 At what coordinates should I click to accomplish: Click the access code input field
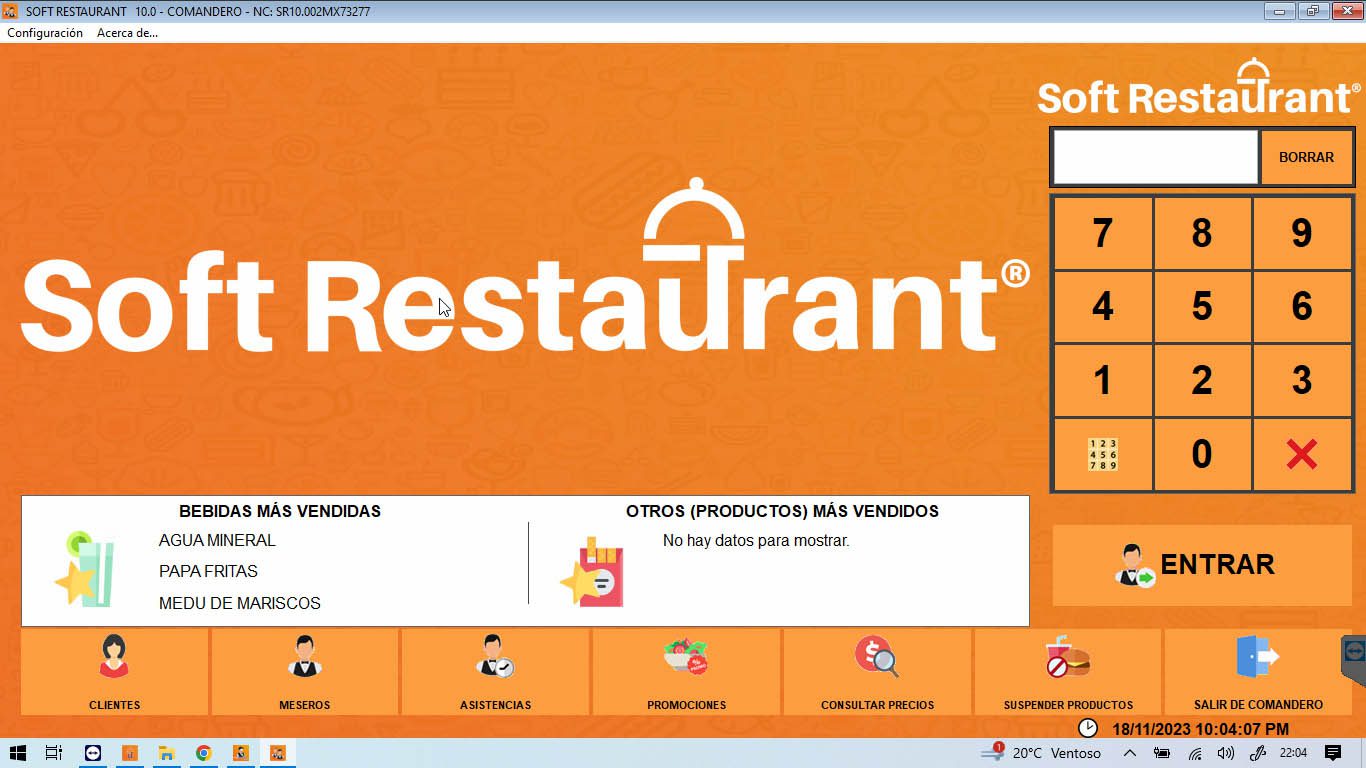[1154, 156]
